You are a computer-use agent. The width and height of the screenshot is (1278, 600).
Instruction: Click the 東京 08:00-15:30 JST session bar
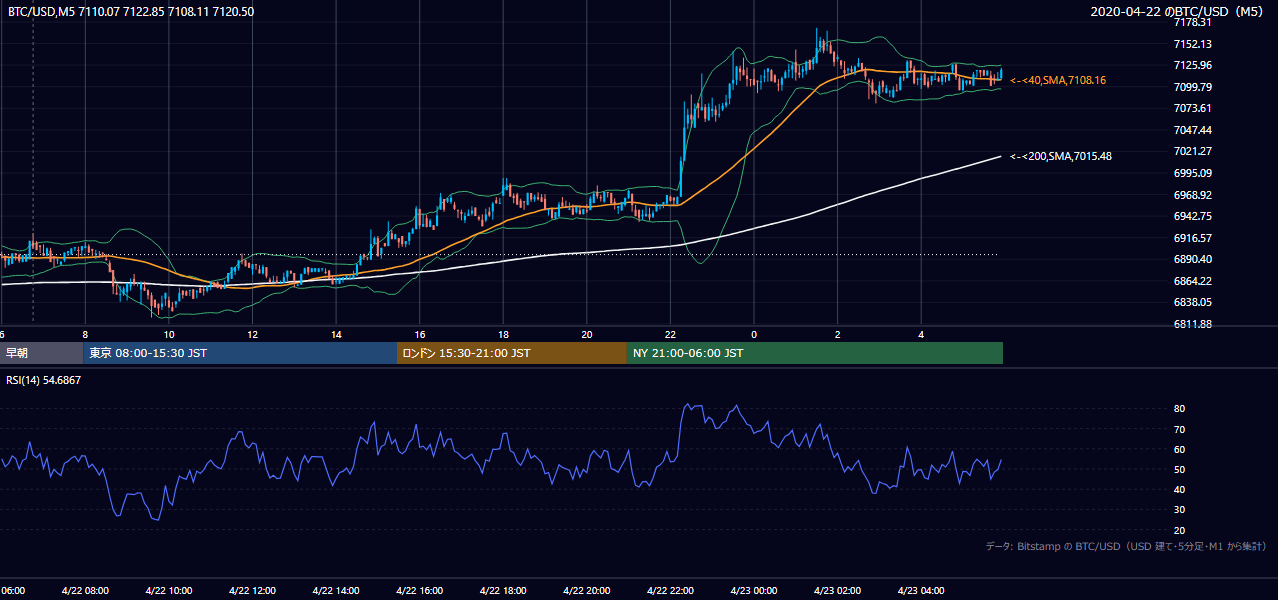point(240,353)
